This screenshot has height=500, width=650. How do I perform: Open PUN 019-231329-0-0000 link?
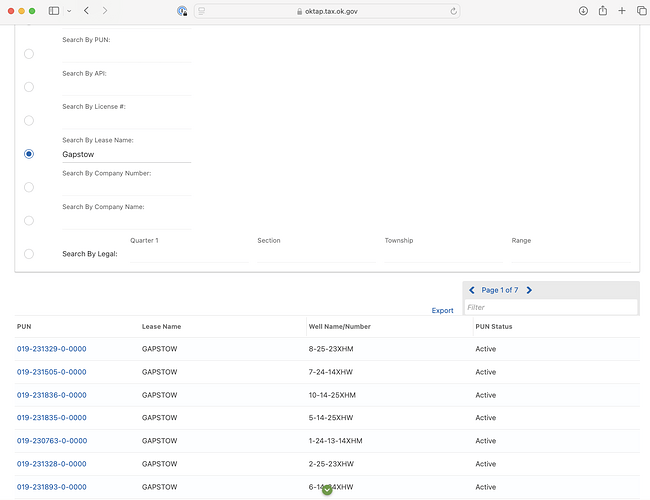pyautogui.click(x=51, y=349)
